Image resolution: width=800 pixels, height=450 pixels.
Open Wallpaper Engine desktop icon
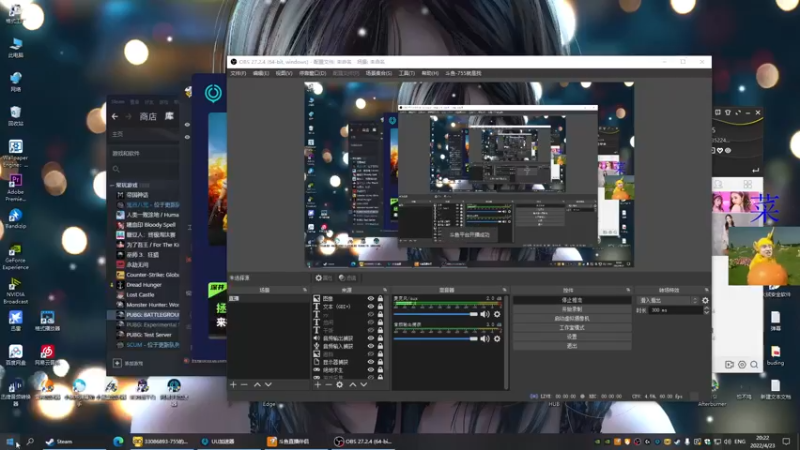[15, 153]
